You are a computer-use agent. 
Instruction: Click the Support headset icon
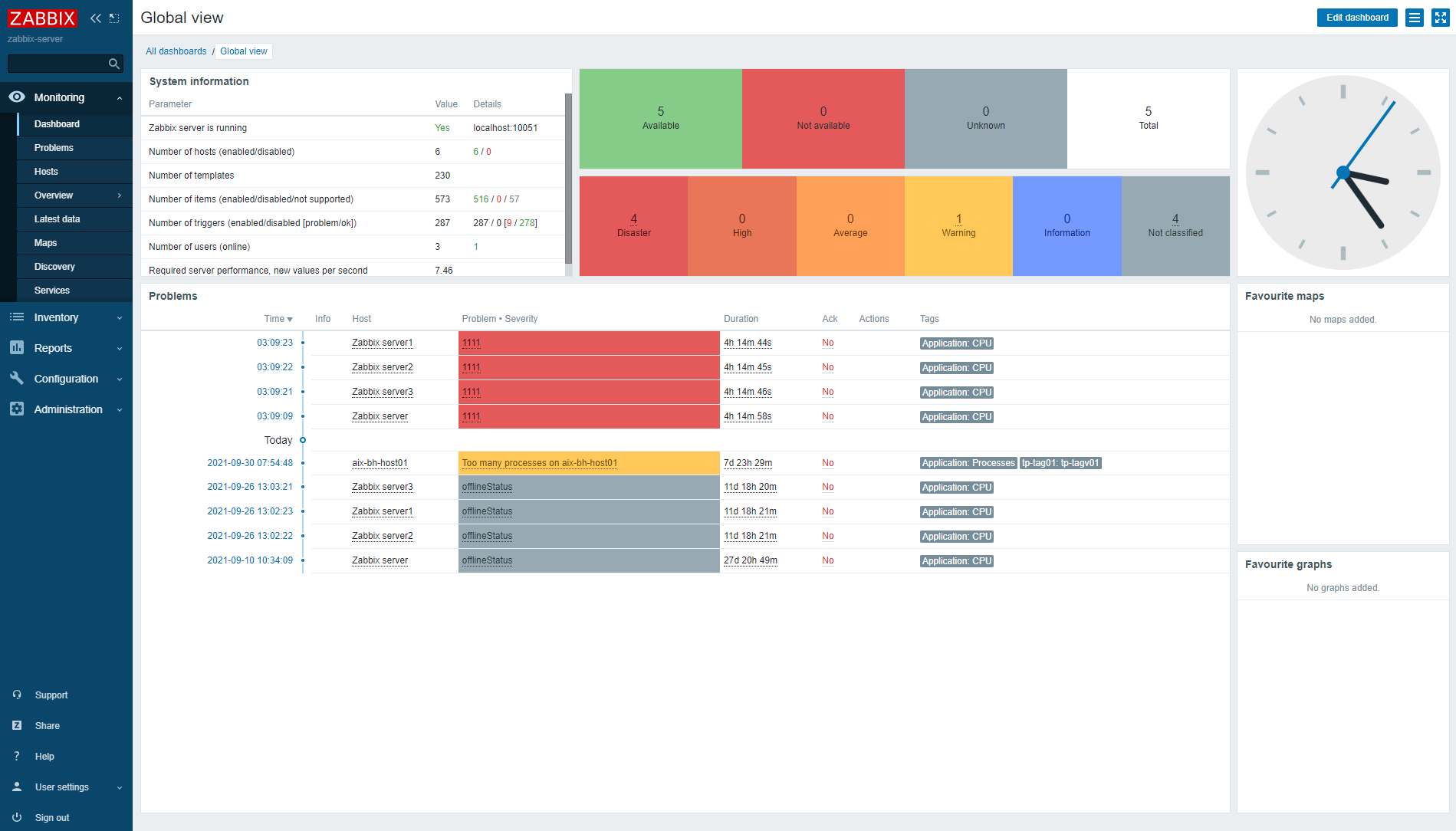[17, 695]
